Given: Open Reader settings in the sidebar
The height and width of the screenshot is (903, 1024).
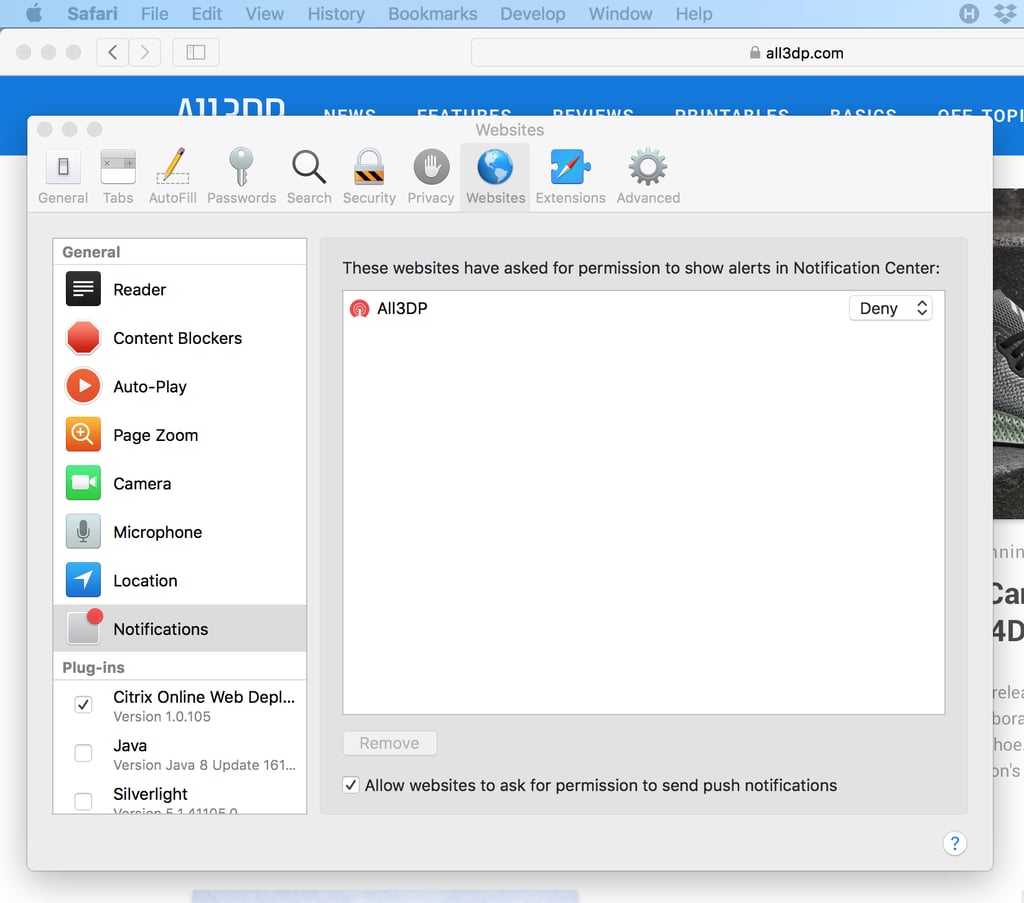Looking at the screenshot, I should tap(138, 289).
